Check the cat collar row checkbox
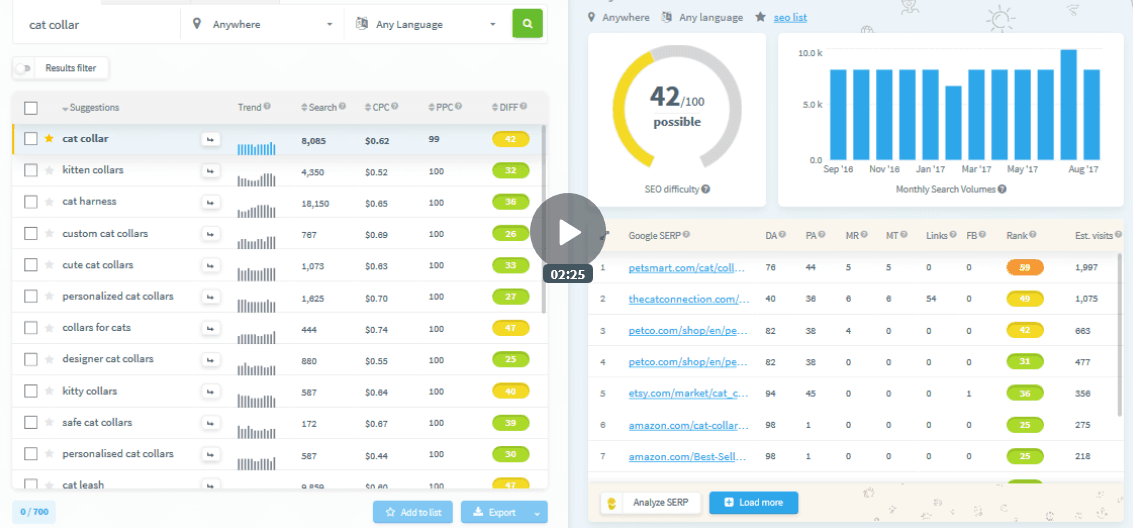Image resolution: width=1133 pixels, height=528 pixels. (x=30, y=139)
